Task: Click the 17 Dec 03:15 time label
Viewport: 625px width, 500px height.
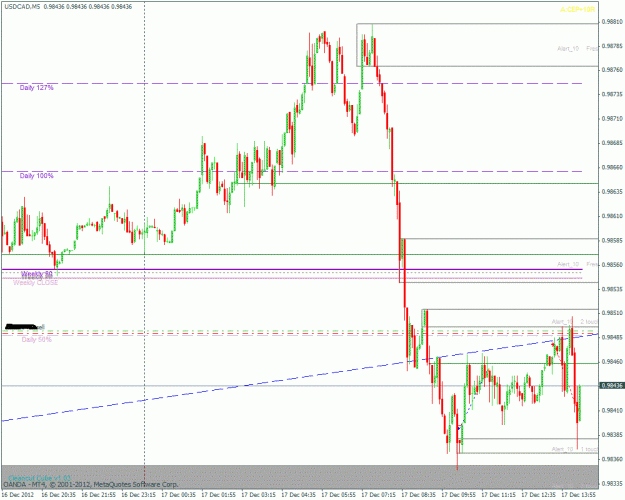Action: 258,495
